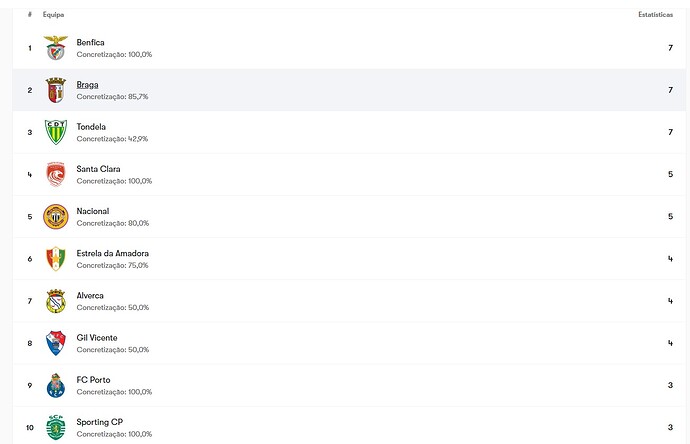Open the FC Porto team name
Image resolution: width=690 pixels, height=444 pixels.
pos(93,380)
